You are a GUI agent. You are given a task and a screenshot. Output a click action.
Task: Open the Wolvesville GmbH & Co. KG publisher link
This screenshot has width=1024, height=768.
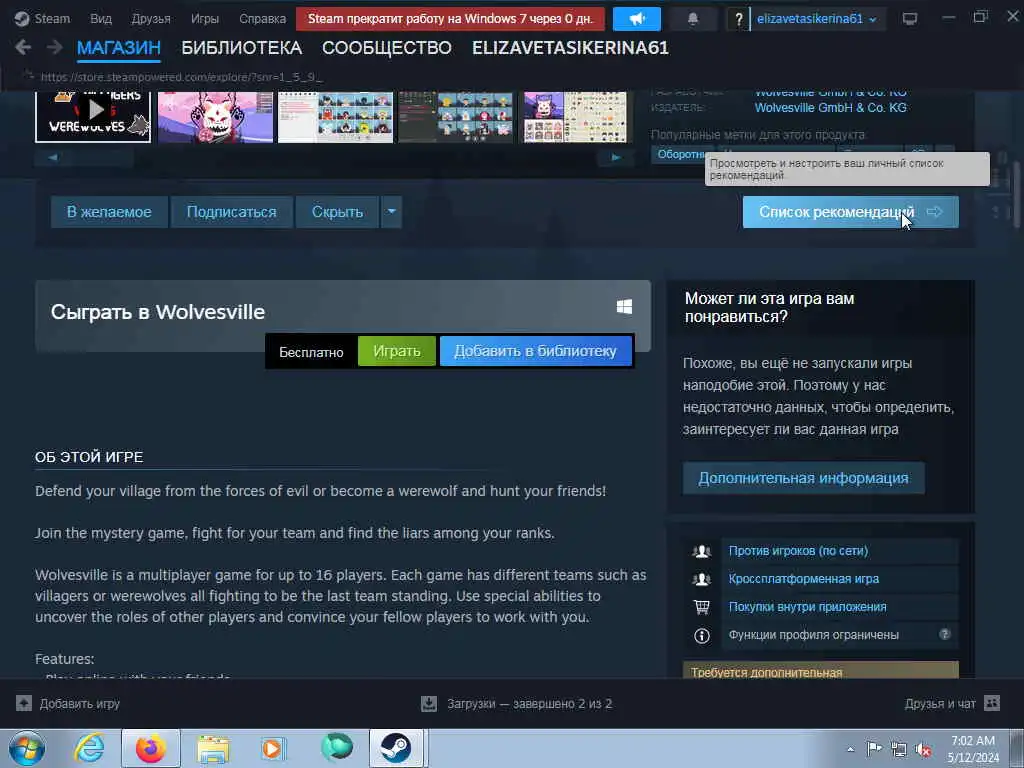point(830,108)
